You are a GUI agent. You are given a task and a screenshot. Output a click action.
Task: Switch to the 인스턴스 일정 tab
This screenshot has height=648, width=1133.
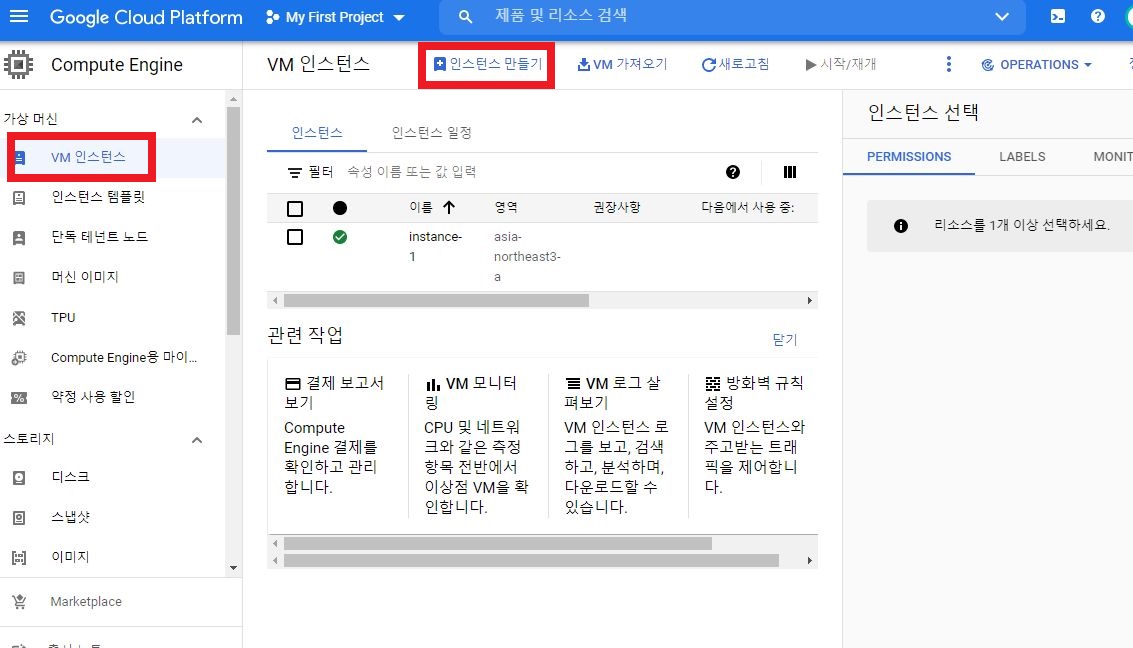[431, 133]
